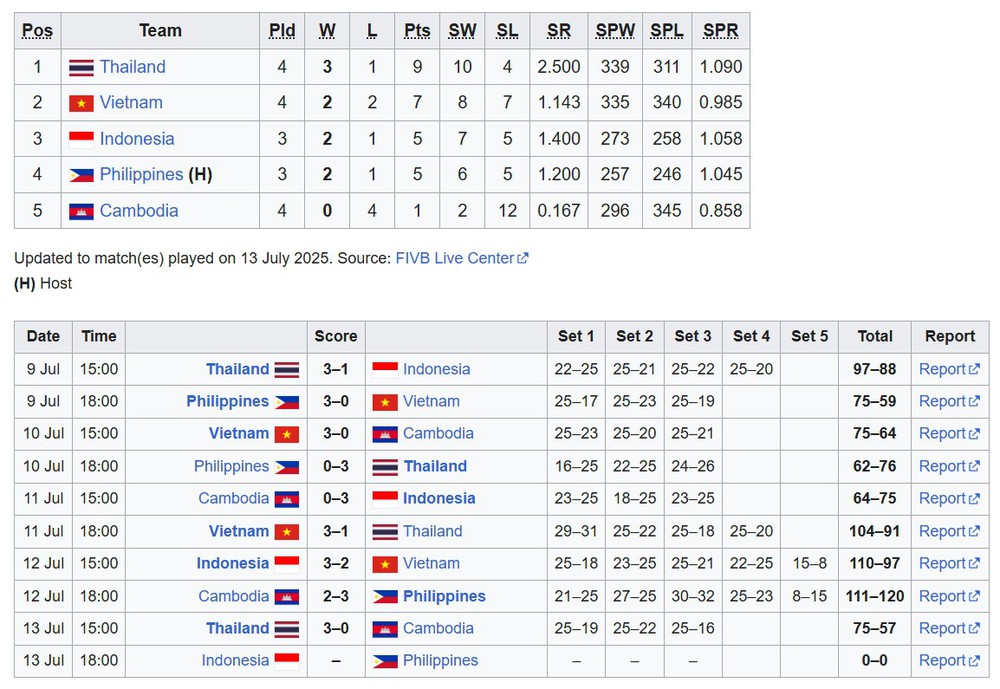This screenshot has height=689, width=1000.
Task: Open bold Vietnam link in 11 Jul 18:00 match
Action: 239,531
